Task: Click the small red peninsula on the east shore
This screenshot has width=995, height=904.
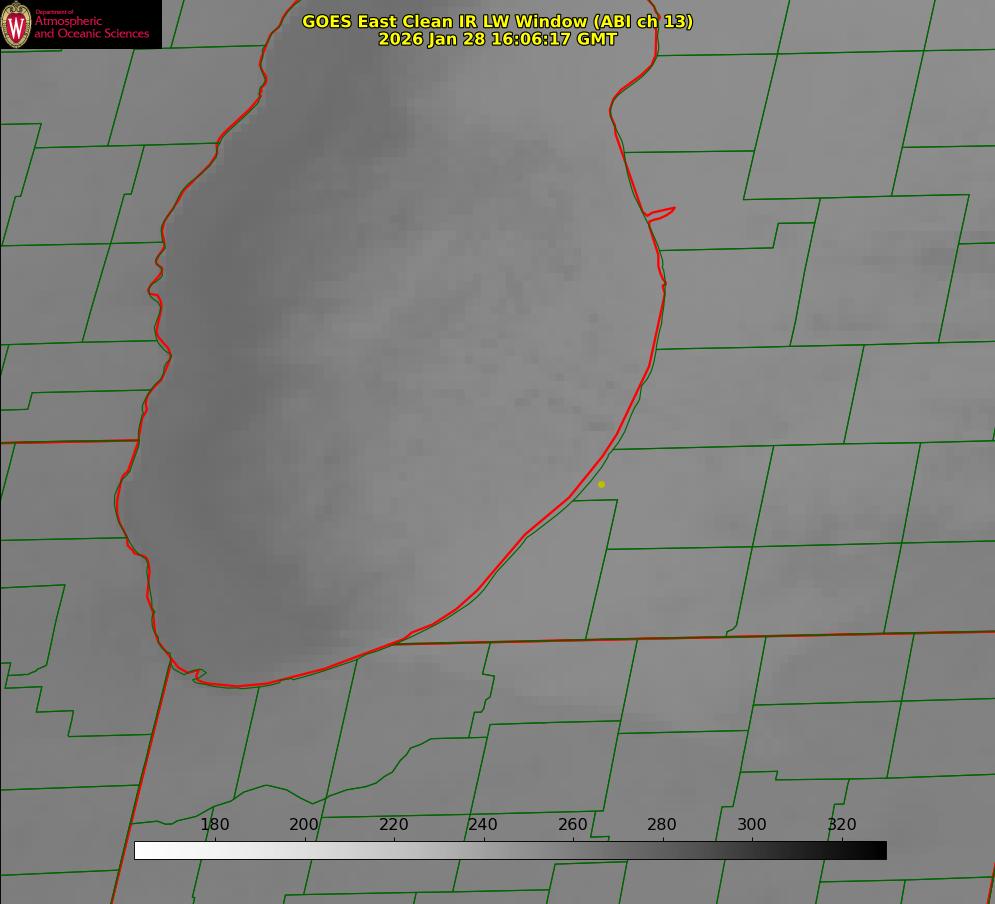Action: (662, 212)
